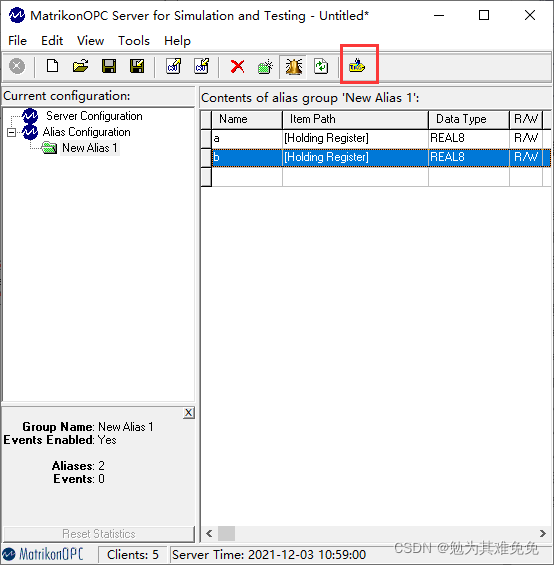This screenshot has width=554, height=565.
Task: Select Server Configuration in the tree
Action: [94, 116]
